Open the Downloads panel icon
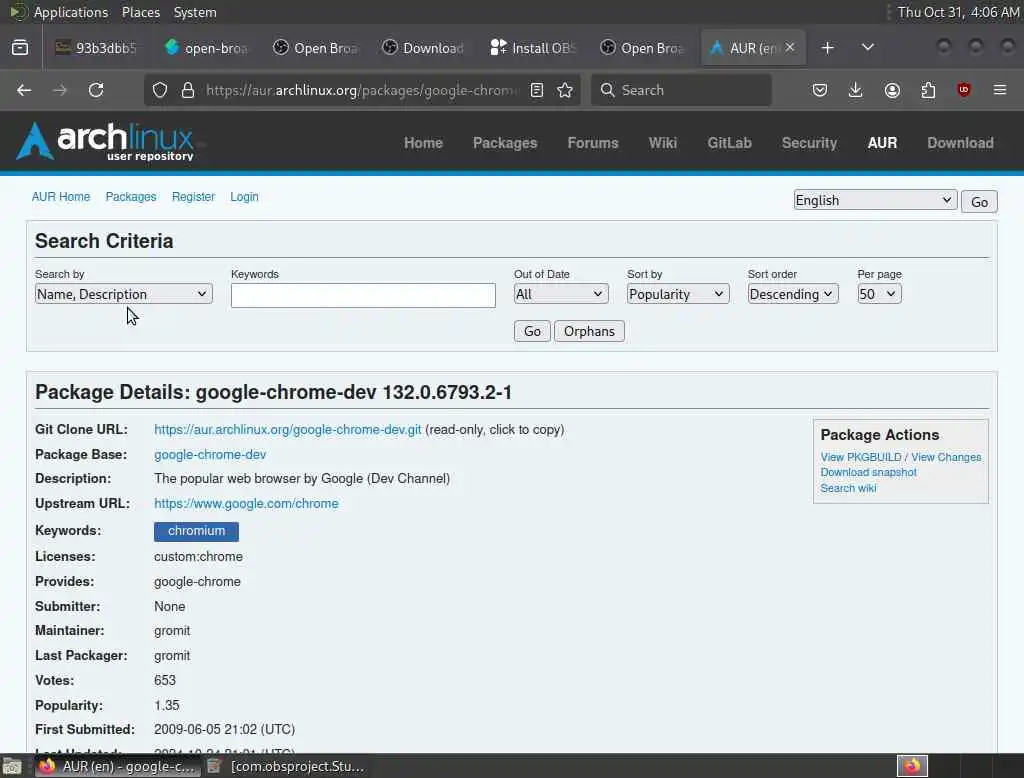 856,90
